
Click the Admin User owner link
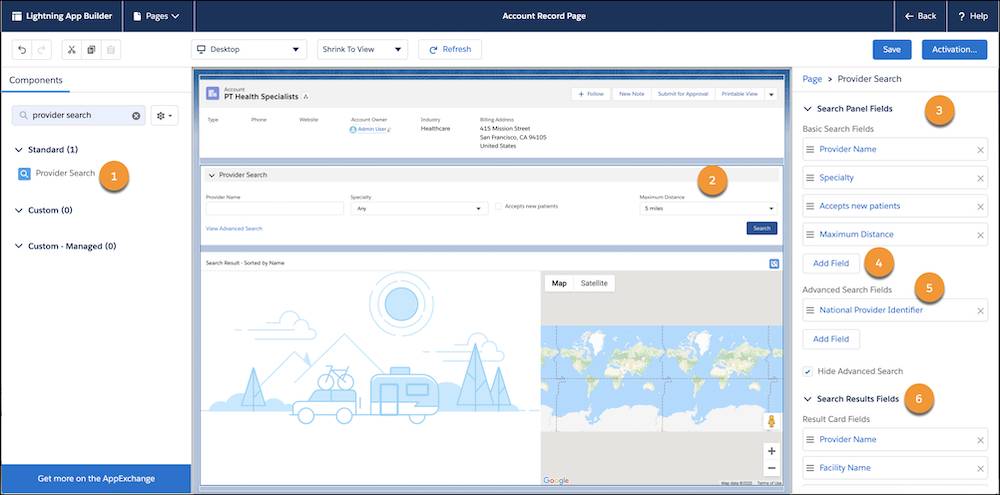tap(370, 129)
